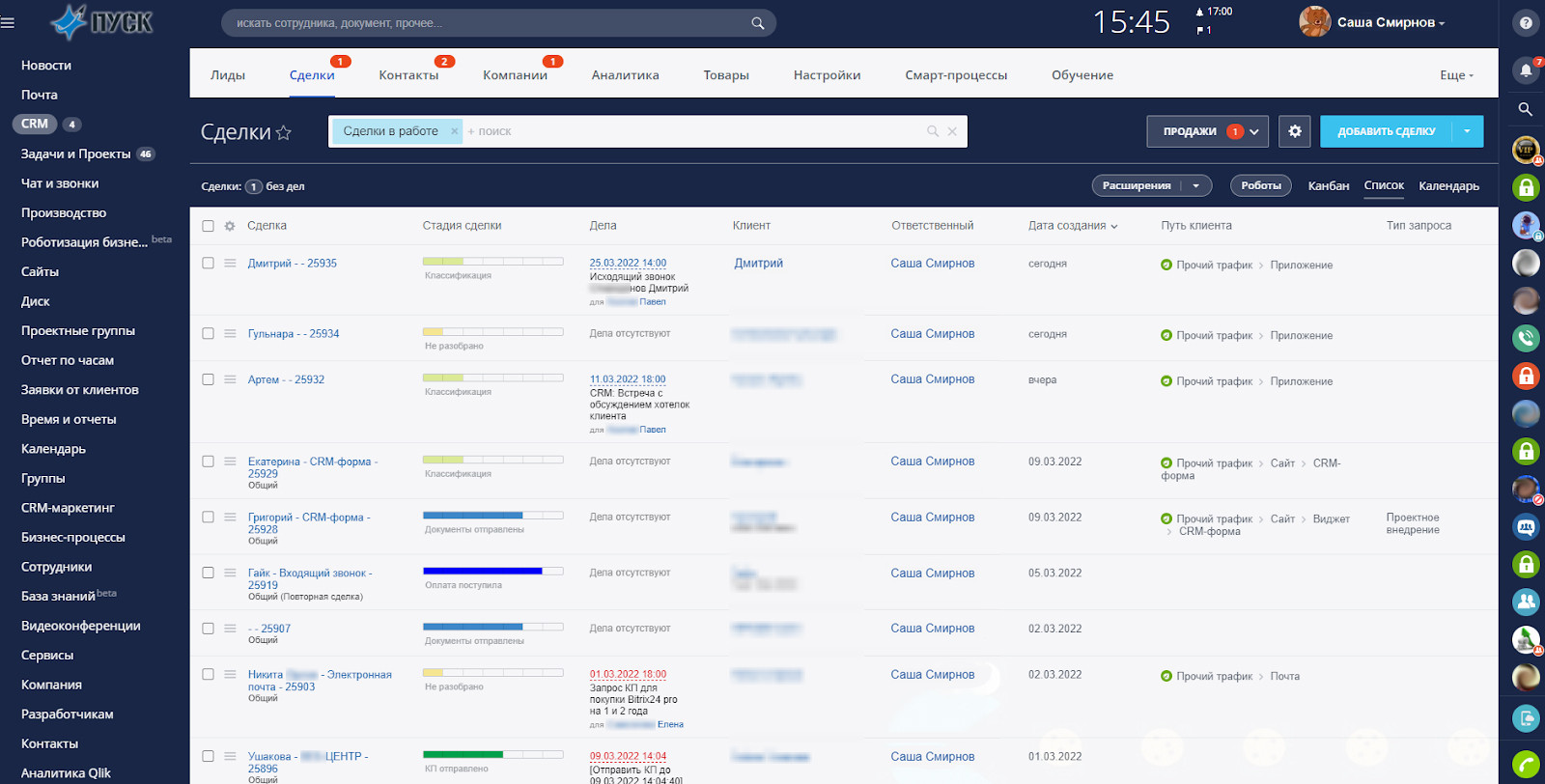Check the Артем 25932 deal checkbox
Image resolution: width=1545 pixels, height=784 pixels.
(x=208, y=379)
